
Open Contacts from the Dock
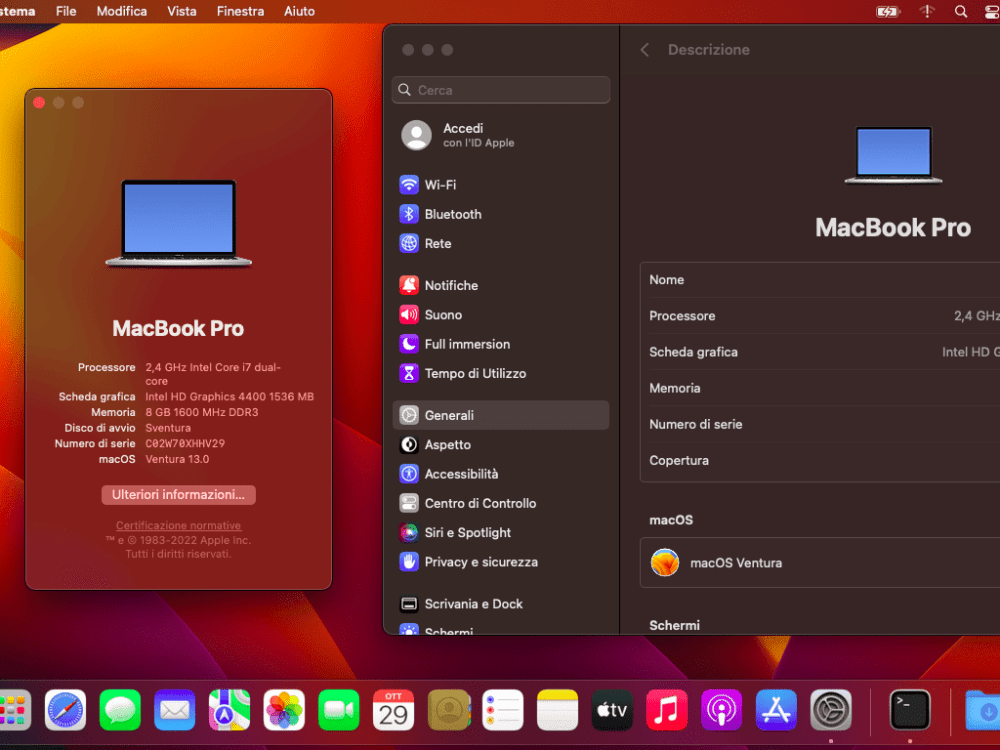[448, 710]
